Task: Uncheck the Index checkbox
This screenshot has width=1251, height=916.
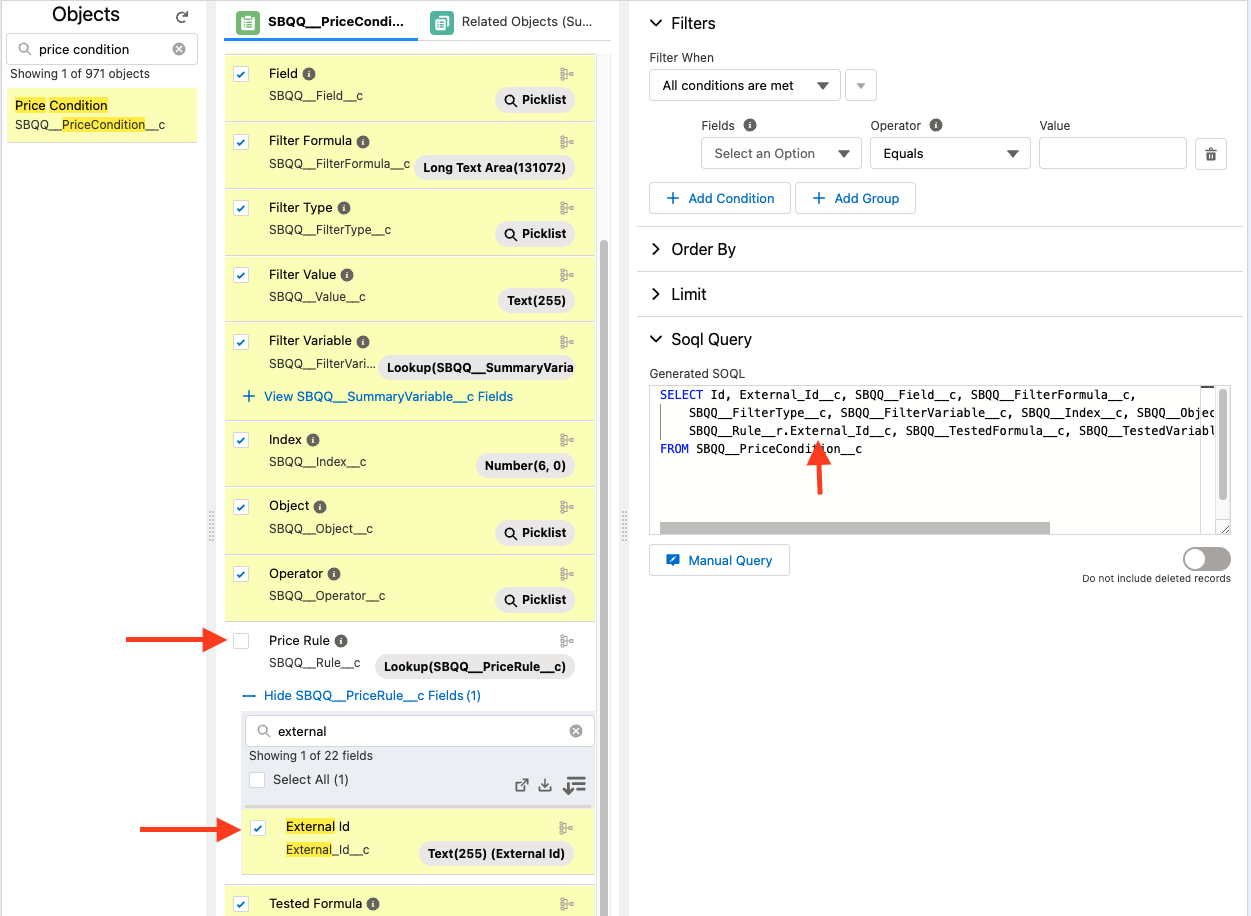Action: click(241, 440)
